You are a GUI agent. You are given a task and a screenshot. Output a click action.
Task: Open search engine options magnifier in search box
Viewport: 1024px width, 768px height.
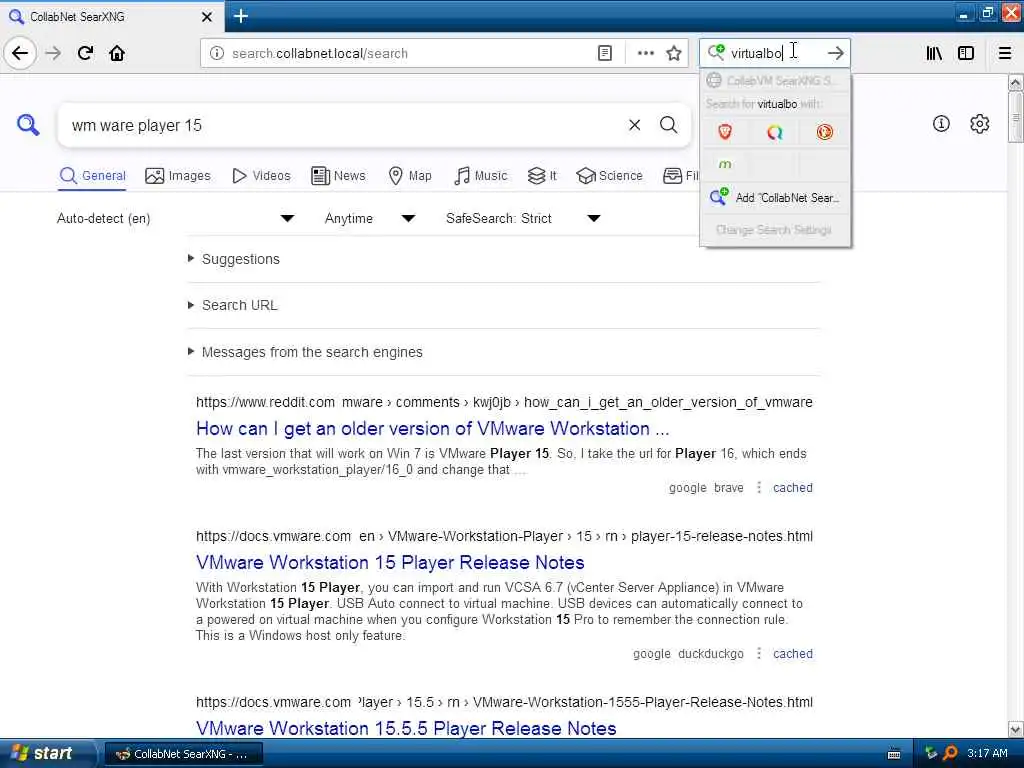pos(716,52)
